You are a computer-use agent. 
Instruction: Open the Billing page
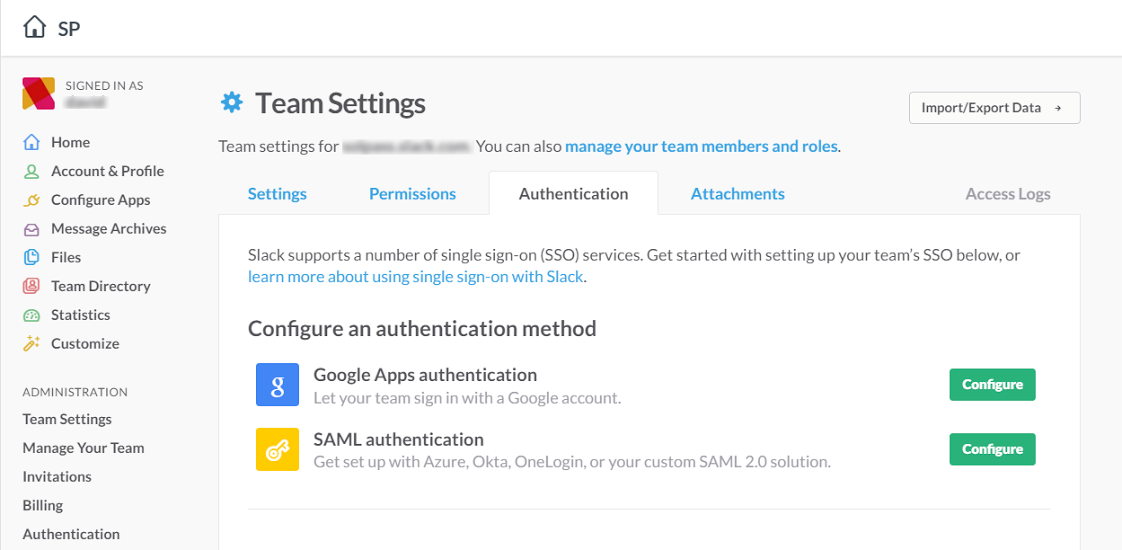pos(42,505)
